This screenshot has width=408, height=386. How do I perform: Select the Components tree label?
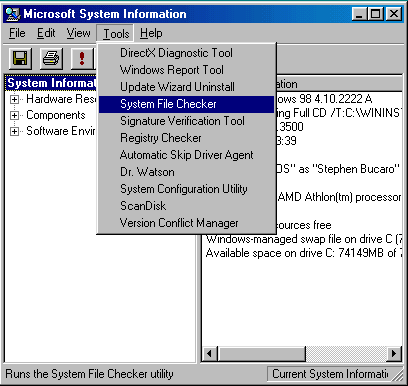tap(56, 115)
